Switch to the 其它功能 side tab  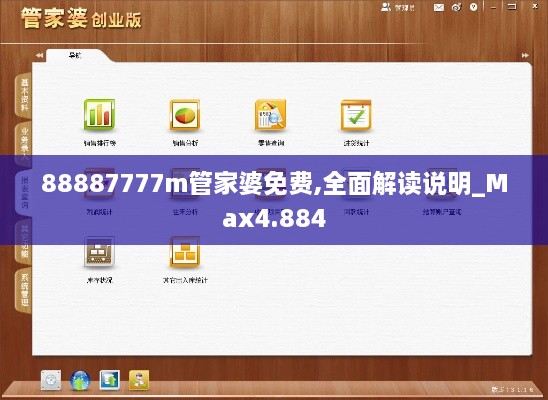coord(24,242)
